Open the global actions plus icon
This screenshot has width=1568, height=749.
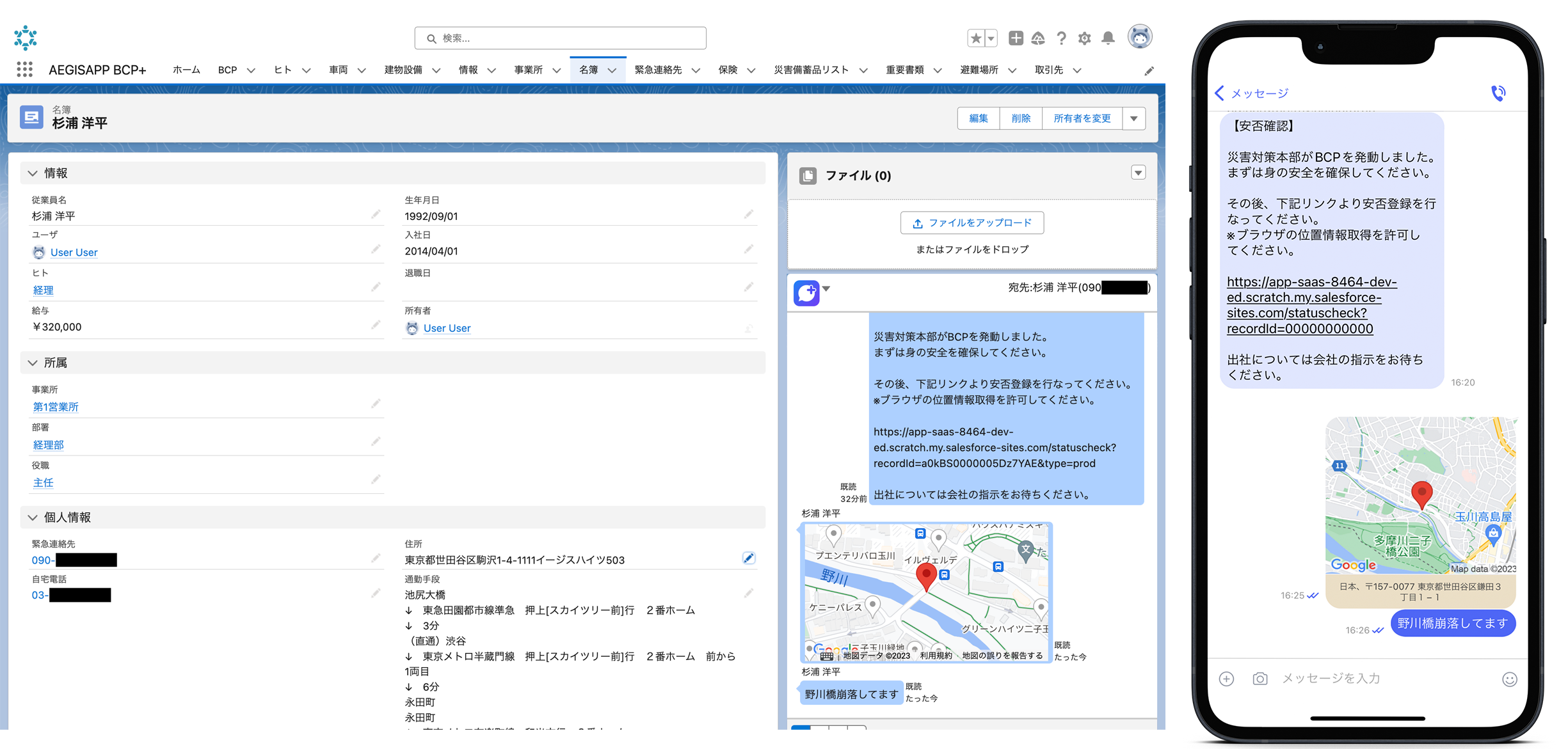click(1016, 38)
